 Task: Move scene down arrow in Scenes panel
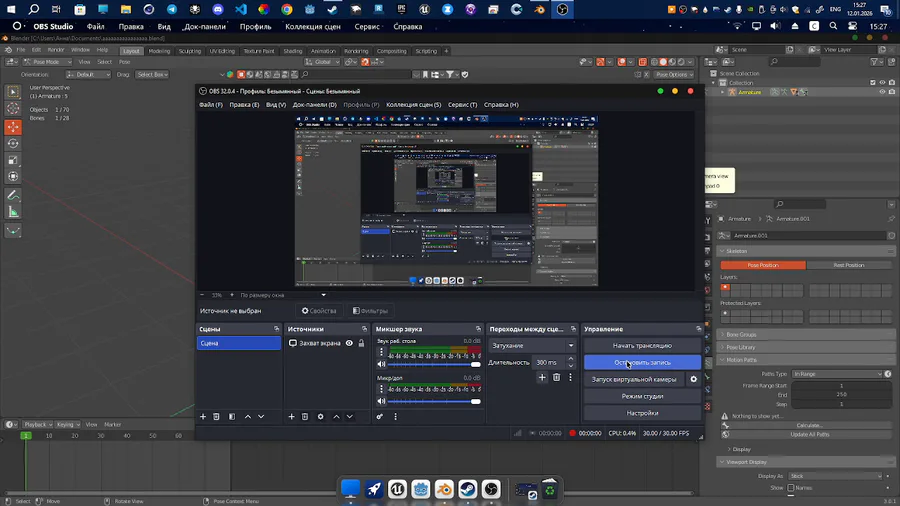[261, 417]
